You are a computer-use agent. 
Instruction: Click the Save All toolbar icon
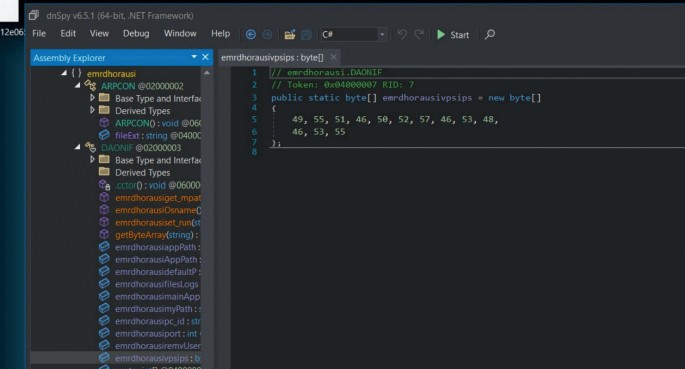click(307, 34)
